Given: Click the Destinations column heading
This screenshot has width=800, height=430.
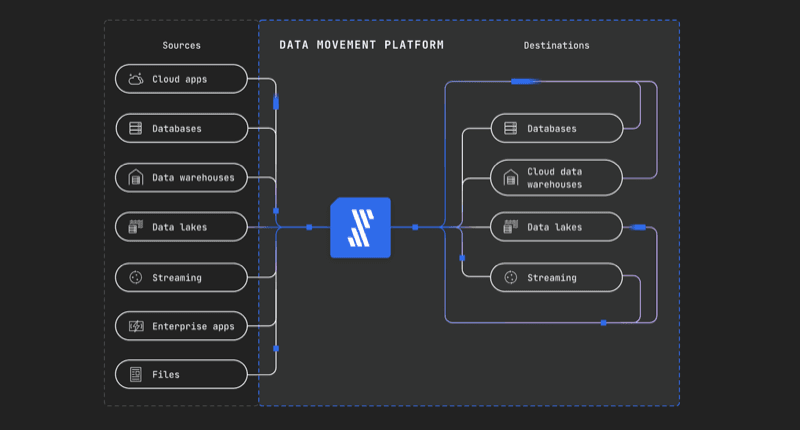Looking at the screenshot, I should coord(556,45).
